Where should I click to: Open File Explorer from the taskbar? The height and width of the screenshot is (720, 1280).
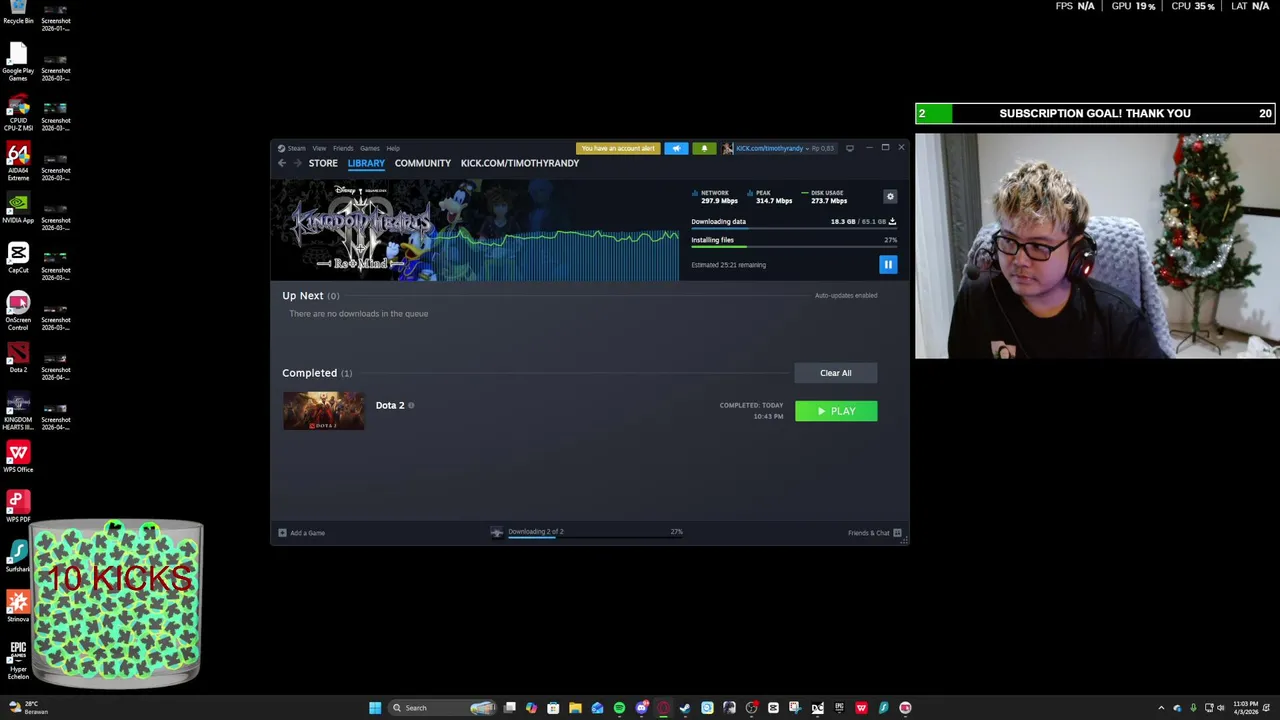[575, 708]
